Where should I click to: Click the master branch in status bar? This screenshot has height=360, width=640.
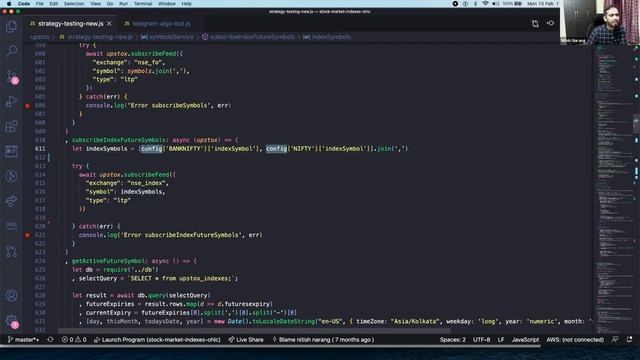24,340
